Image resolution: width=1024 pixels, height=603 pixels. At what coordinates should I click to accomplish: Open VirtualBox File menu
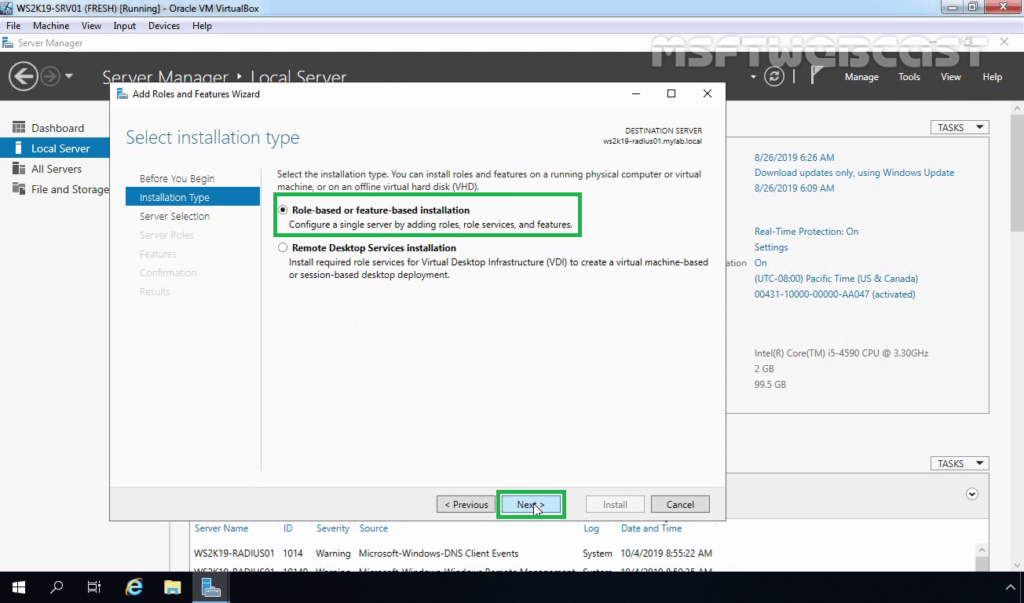13,25
